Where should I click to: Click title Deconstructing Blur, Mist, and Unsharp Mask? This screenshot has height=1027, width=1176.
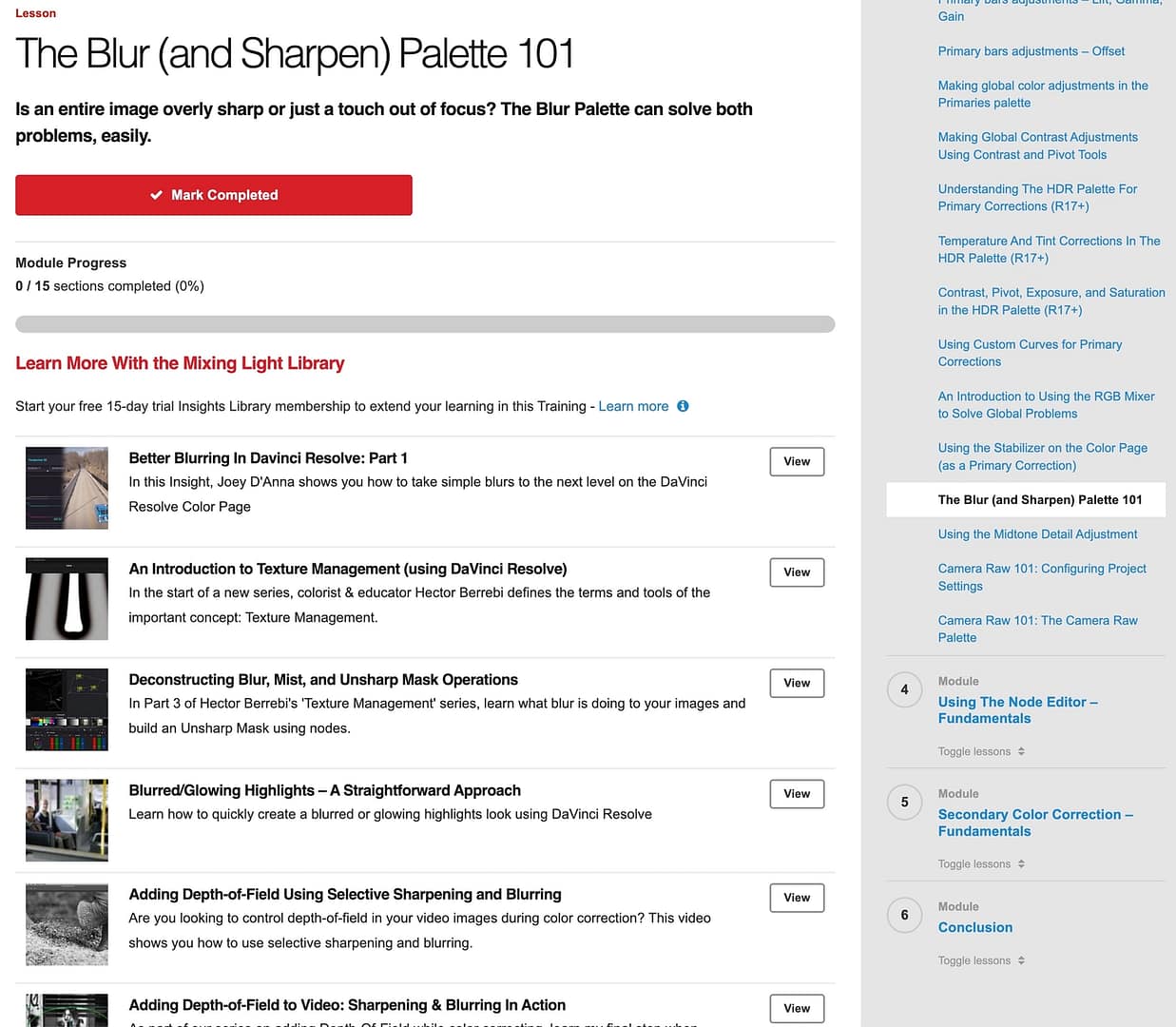click(323, 680)
